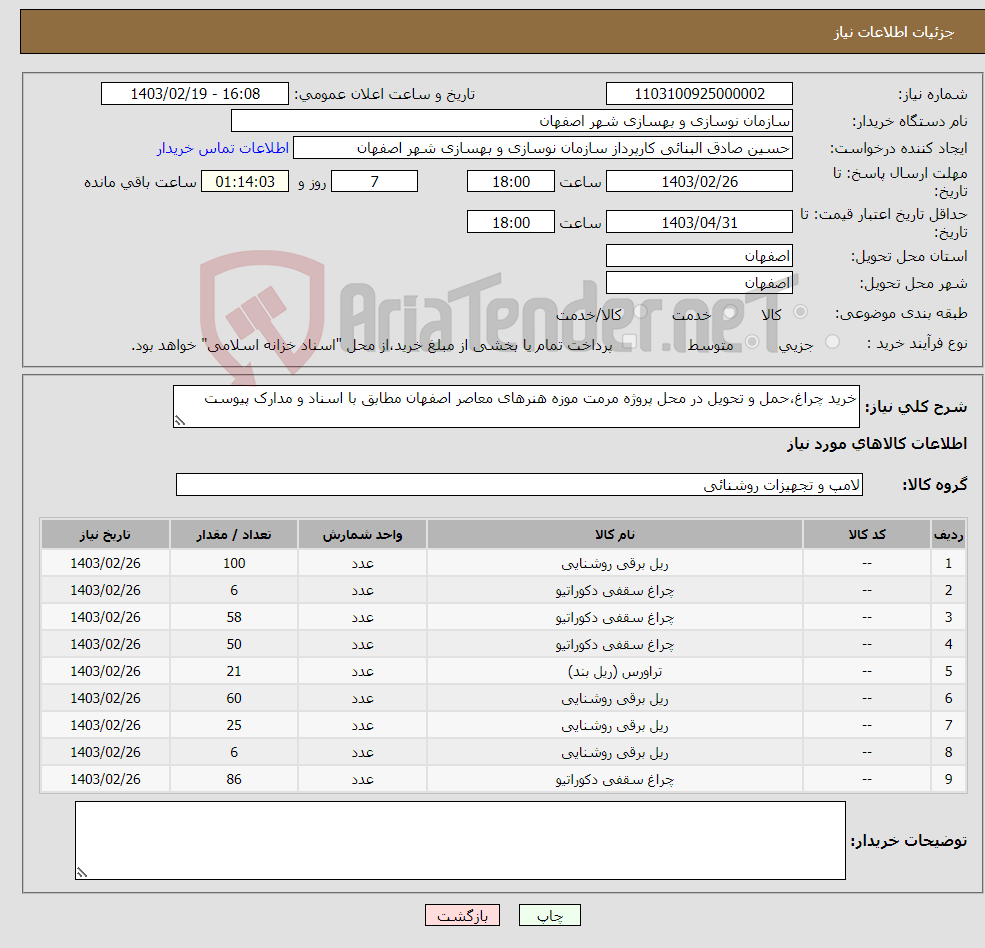985x948 pixels.
Task: Click the buyer organization name field
Action: pyautogui.click(x=512, y=121)
